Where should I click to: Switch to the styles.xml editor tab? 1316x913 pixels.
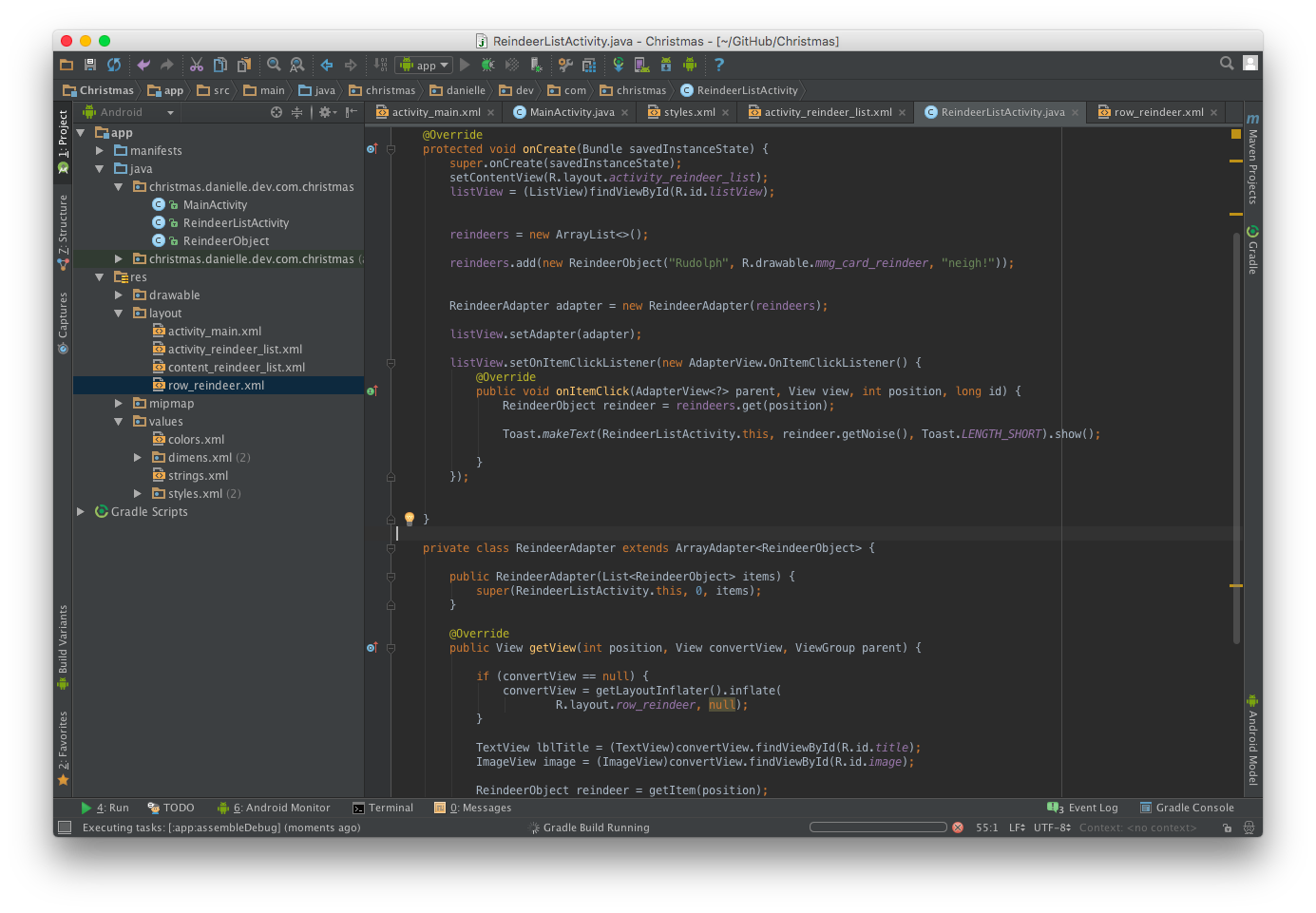coord(689,112)
